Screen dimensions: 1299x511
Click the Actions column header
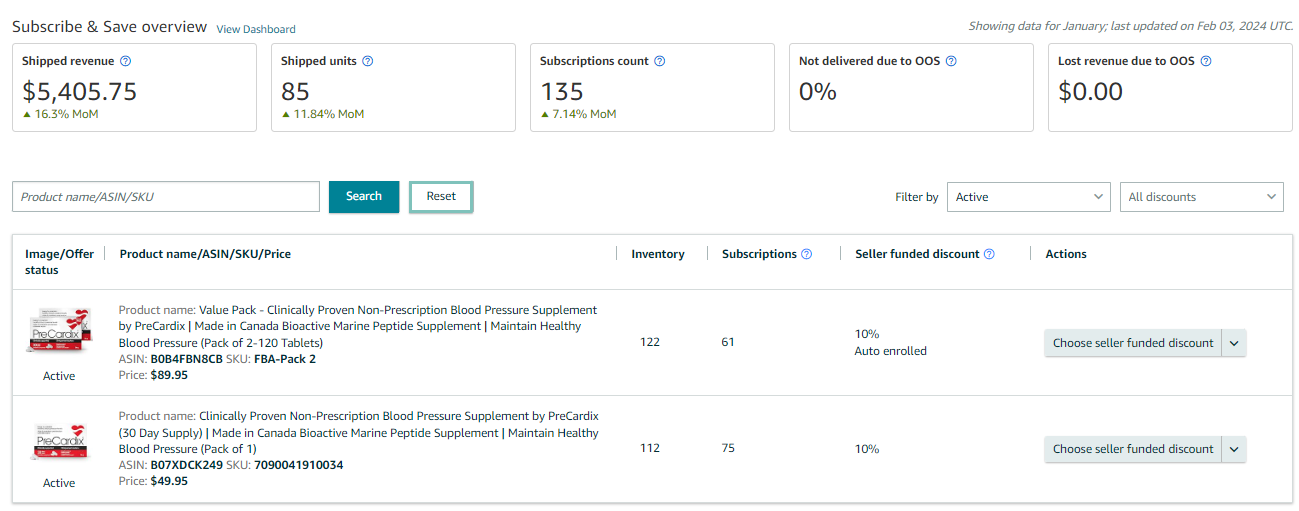click(x=1066, y=254)
